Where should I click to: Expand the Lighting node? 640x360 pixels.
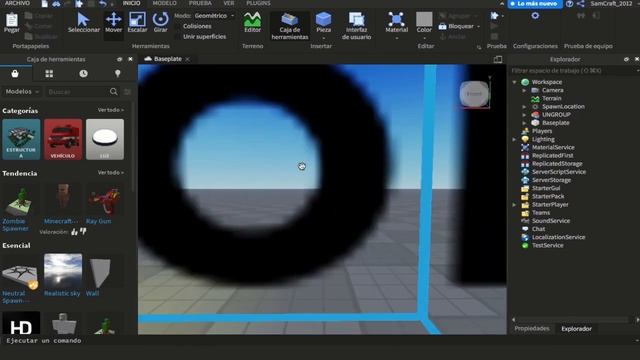click(x=514, y=139)
